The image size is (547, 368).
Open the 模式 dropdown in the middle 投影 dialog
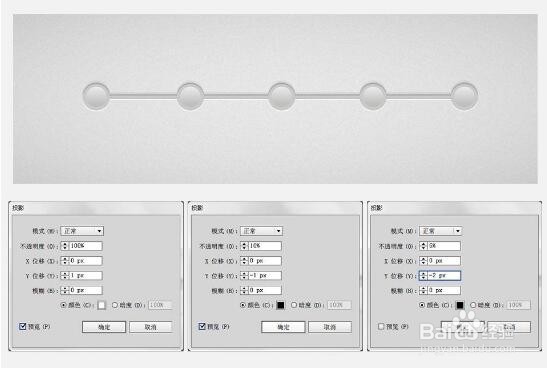point(261,231)
